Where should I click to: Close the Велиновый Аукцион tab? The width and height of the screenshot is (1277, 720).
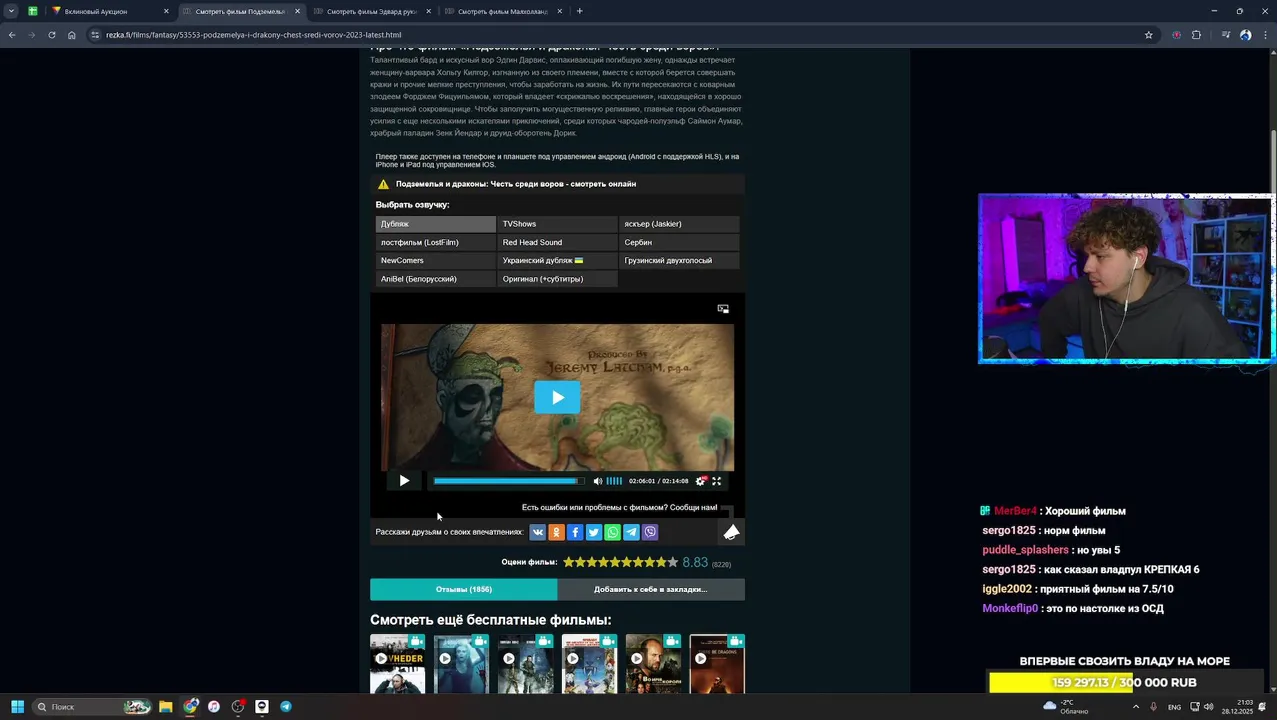[x=166, y=11]
